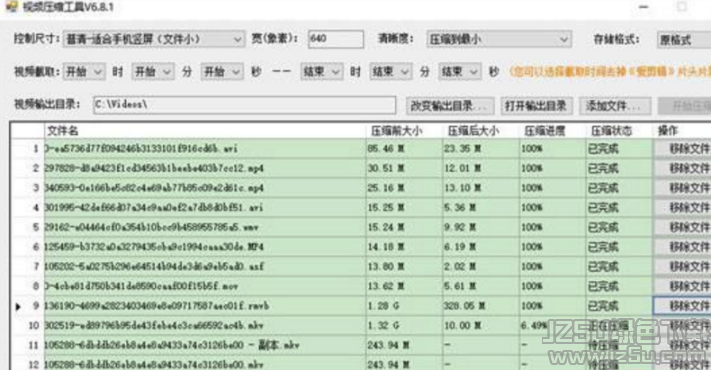Click the 压缩前大小 column header
Screen dimensions: 712x370
pyautogui.click(x=404, y=131)
